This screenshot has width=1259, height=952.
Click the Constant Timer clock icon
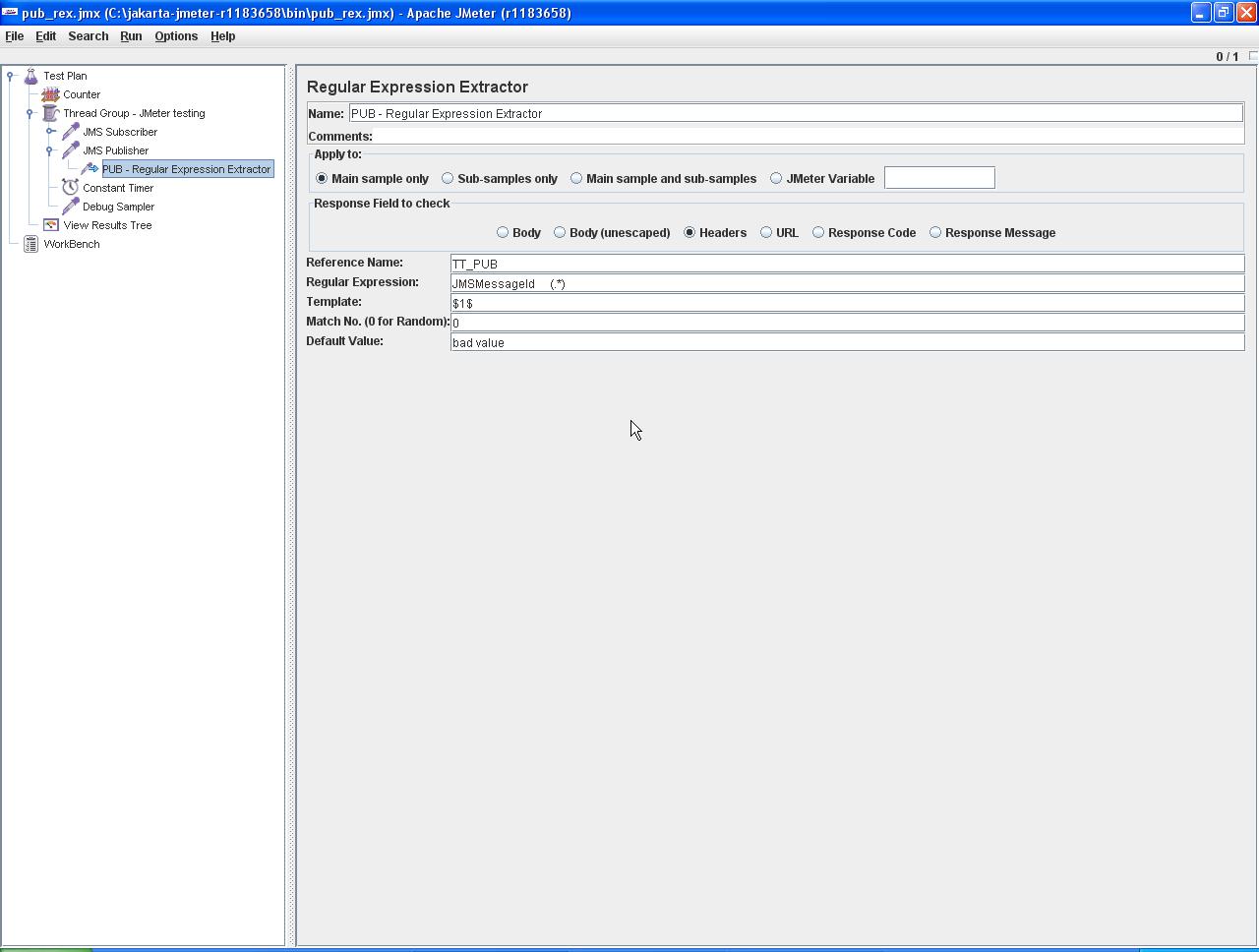[x=70, y=188]
